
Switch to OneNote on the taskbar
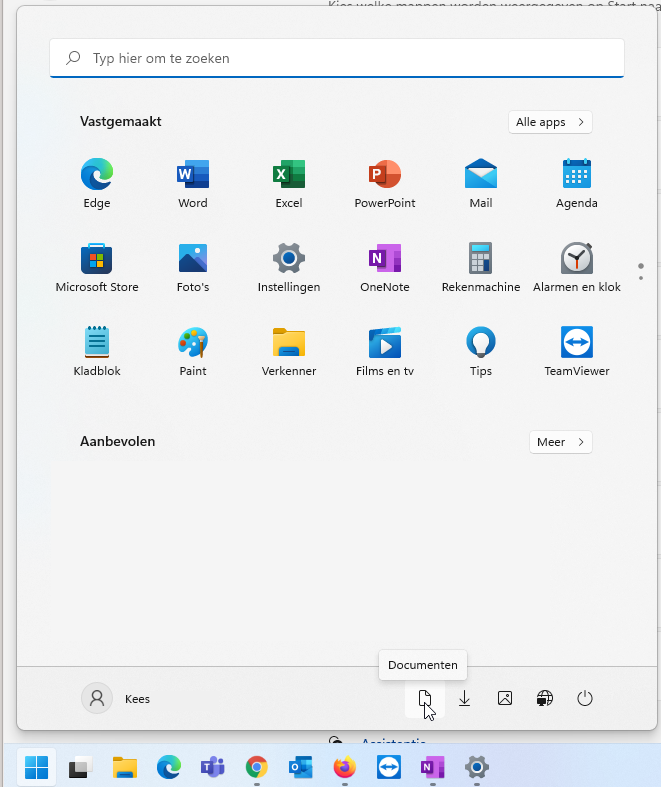tap(433, 767)
